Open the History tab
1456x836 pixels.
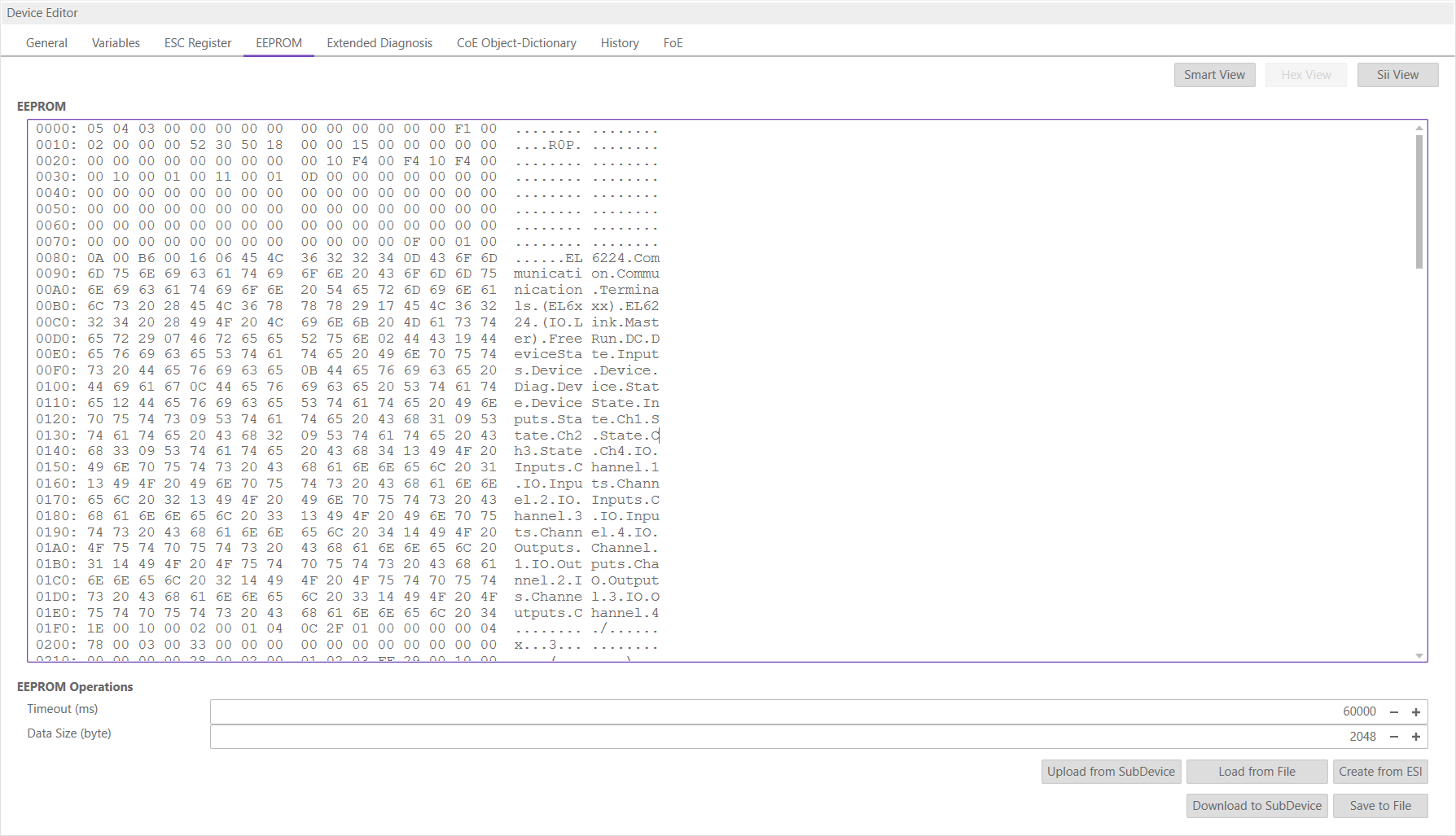[619, 42]
